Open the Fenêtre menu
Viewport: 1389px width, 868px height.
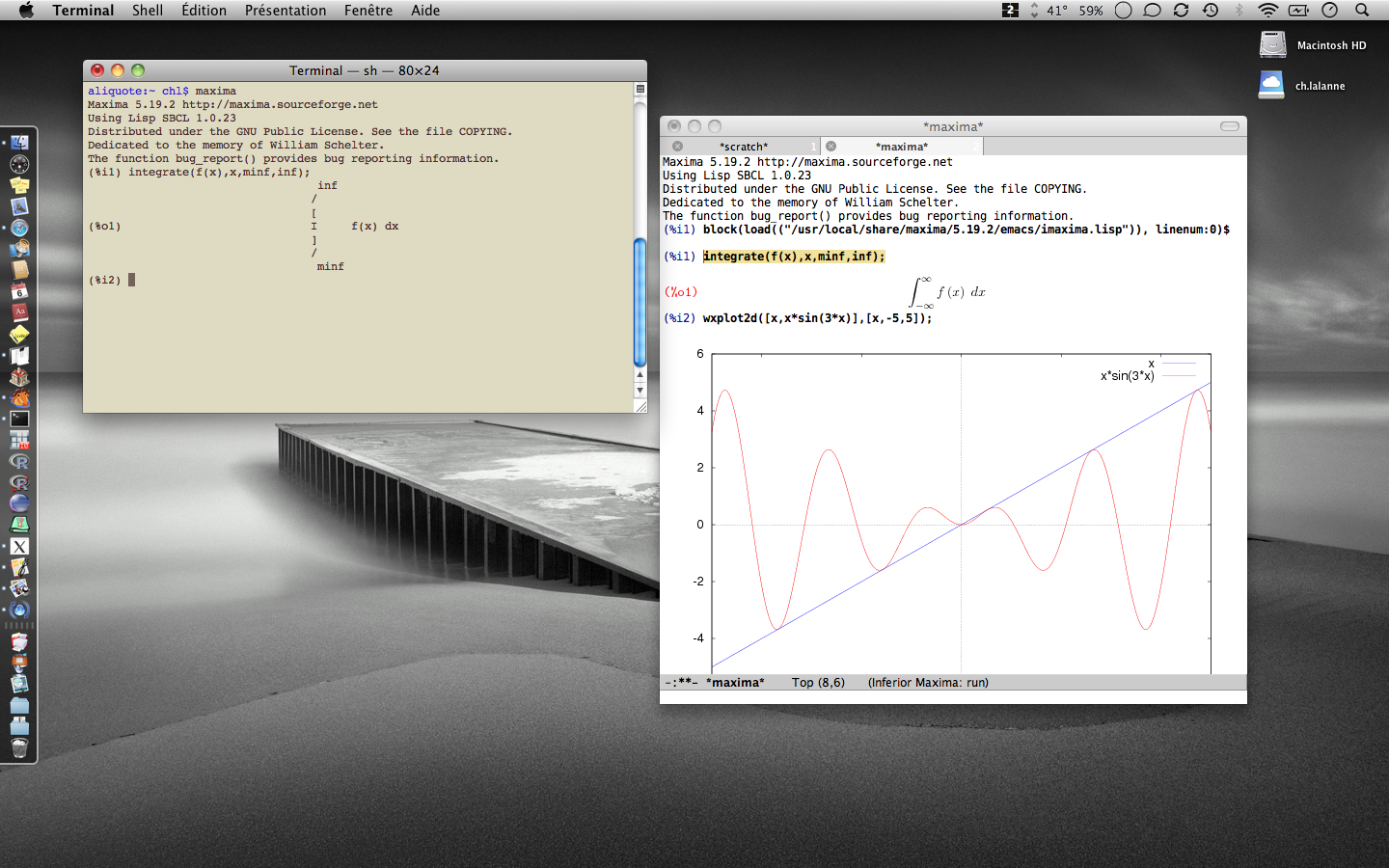click(x=368, y=11)
